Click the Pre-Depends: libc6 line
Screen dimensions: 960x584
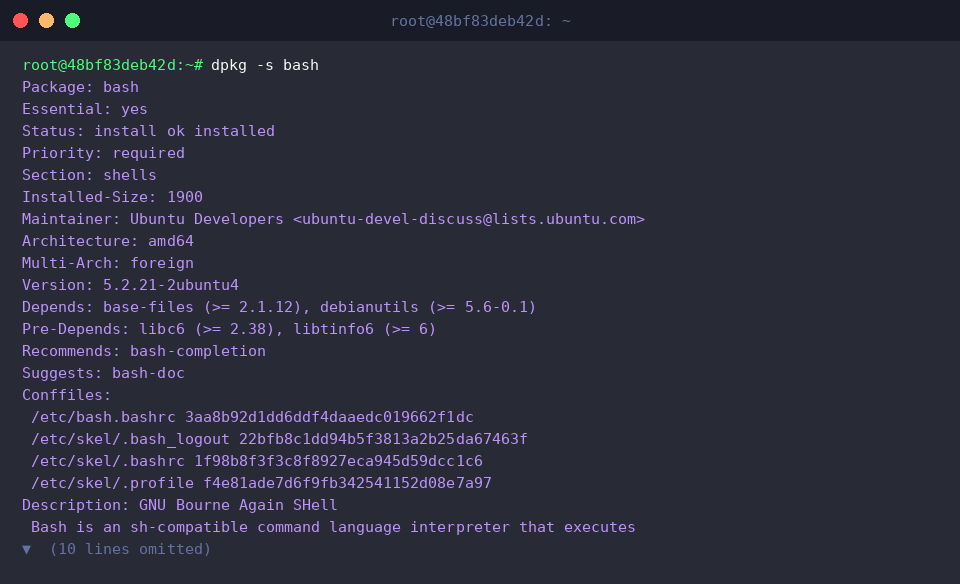tap(229, 329)
